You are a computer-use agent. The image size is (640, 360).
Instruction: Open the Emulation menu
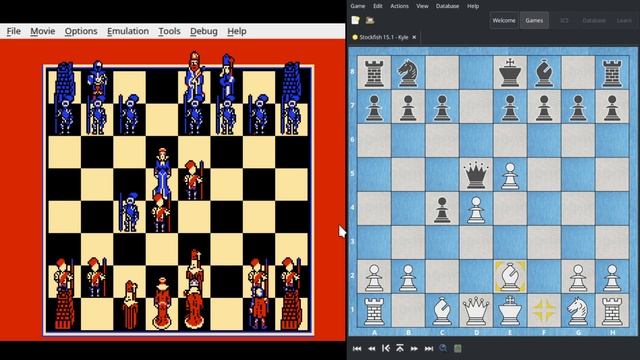click(128, 31)
